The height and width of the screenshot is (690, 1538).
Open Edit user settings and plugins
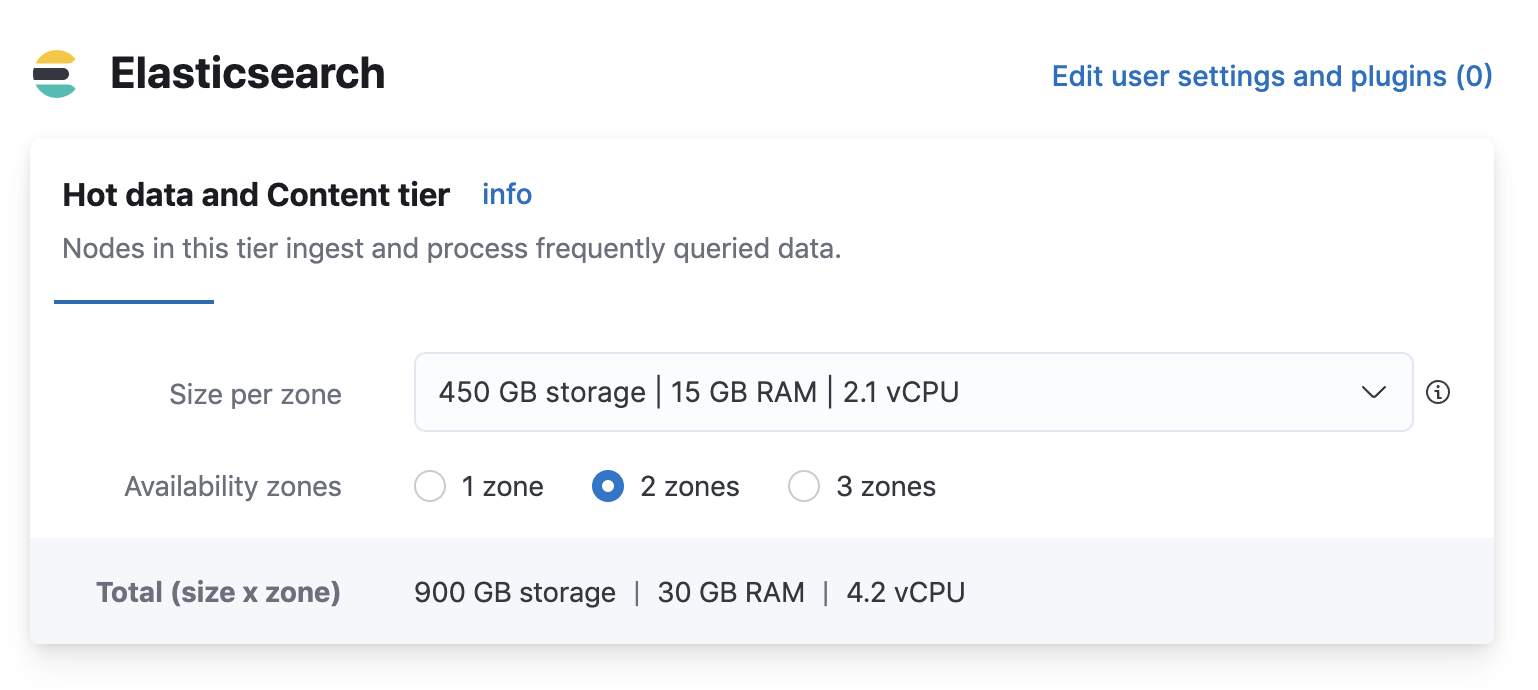[1271, 76]
